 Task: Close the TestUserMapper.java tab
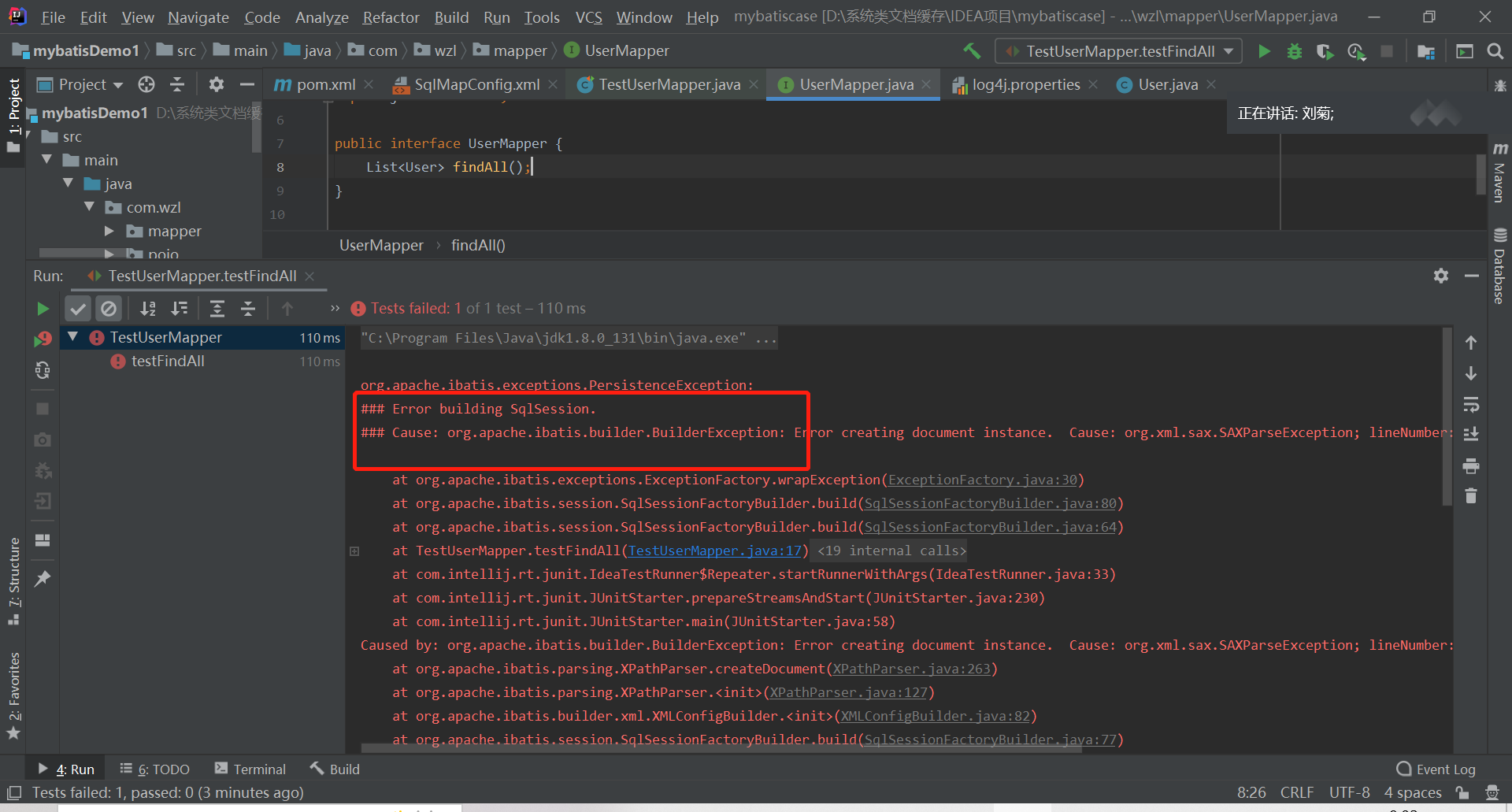[x=754, y=84]
